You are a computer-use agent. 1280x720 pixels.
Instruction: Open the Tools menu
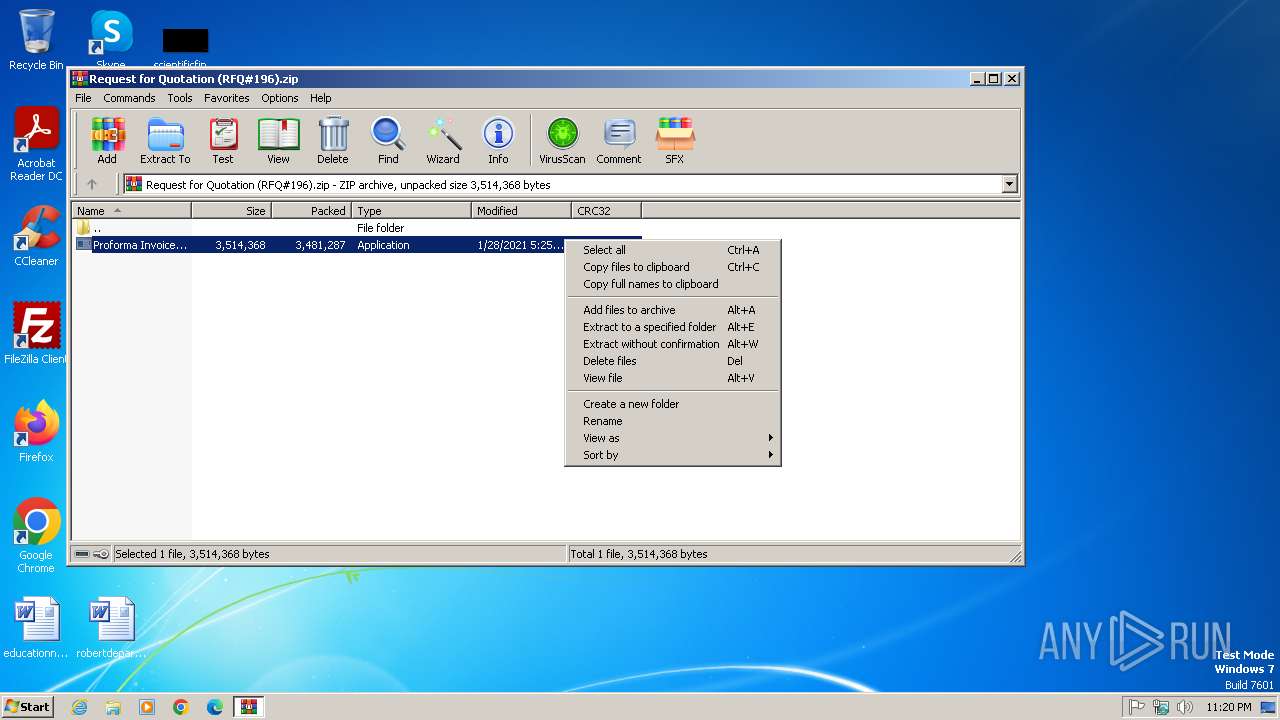coord(180,98)
